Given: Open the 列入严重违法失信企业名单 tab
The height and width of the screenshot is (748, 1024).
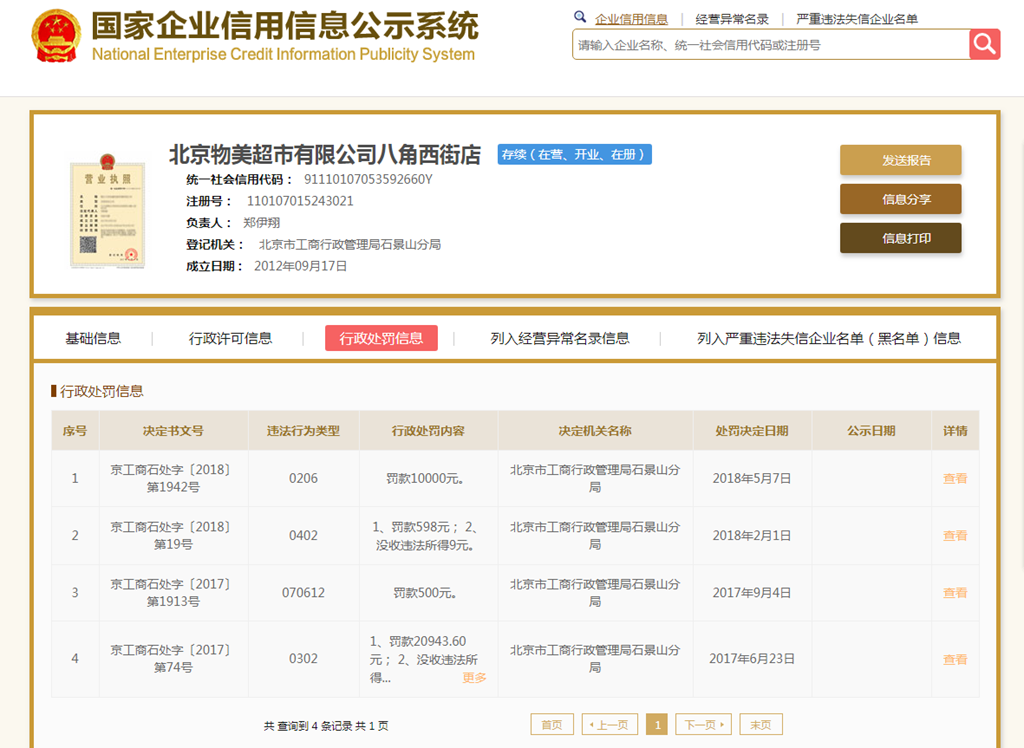Looking at the screenshot, I should coord(828,338).
